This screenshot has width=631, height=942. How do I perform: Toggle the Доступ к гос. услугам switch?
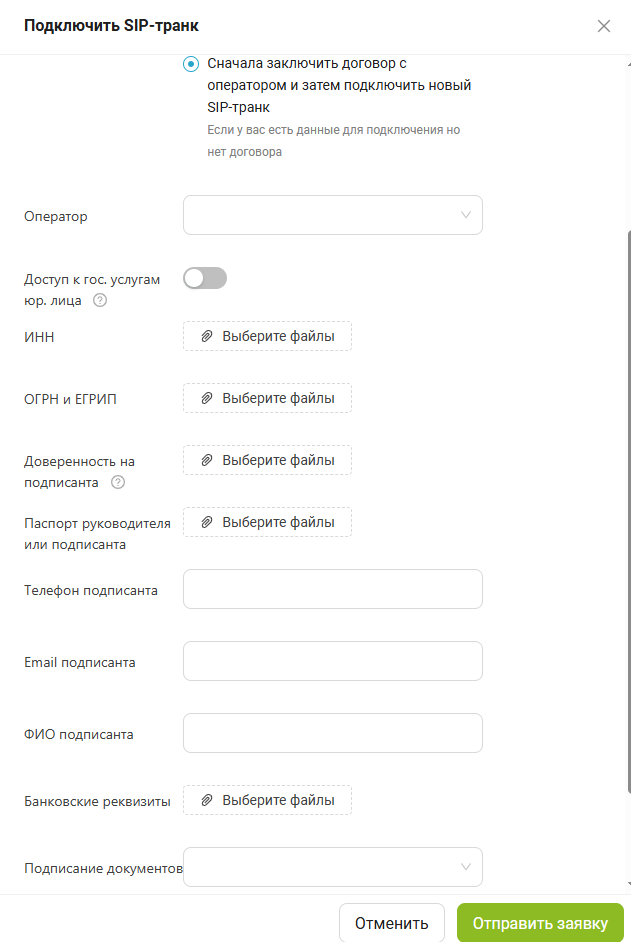pos(205,279)
